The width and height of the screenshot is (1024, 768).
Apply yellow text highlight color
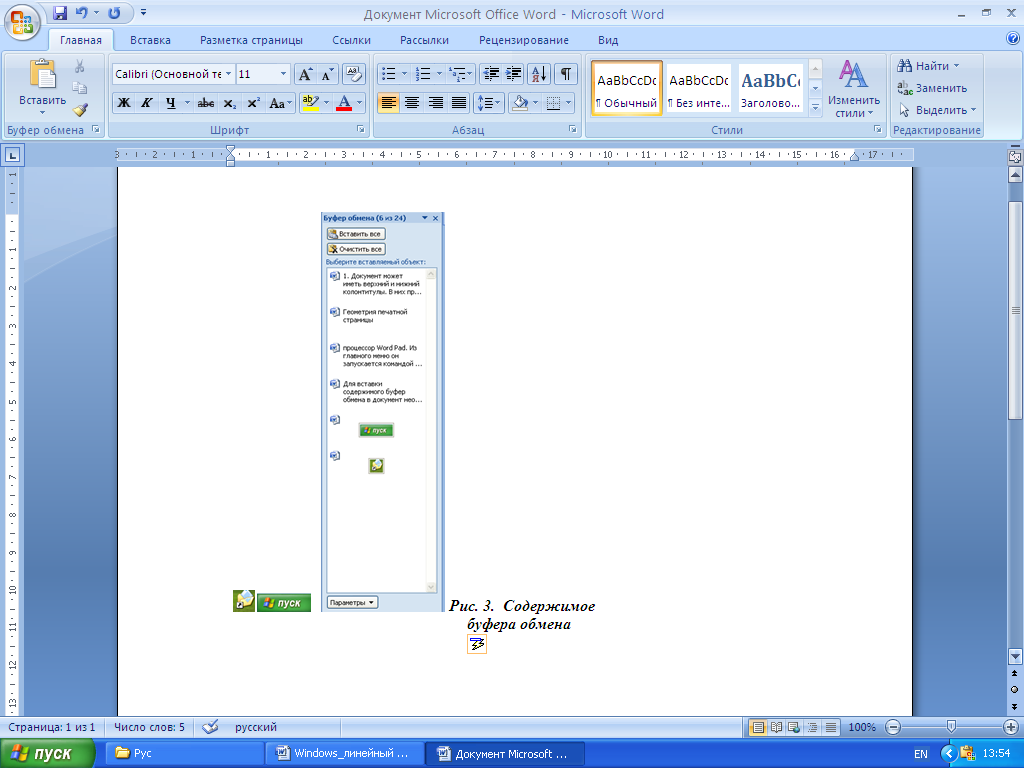click(310, 103)
